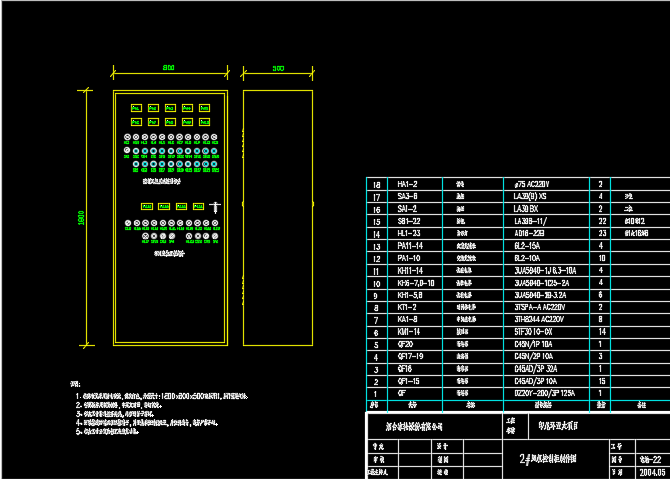
Task: Select the 300 depth dimension label
Action: 277,66
